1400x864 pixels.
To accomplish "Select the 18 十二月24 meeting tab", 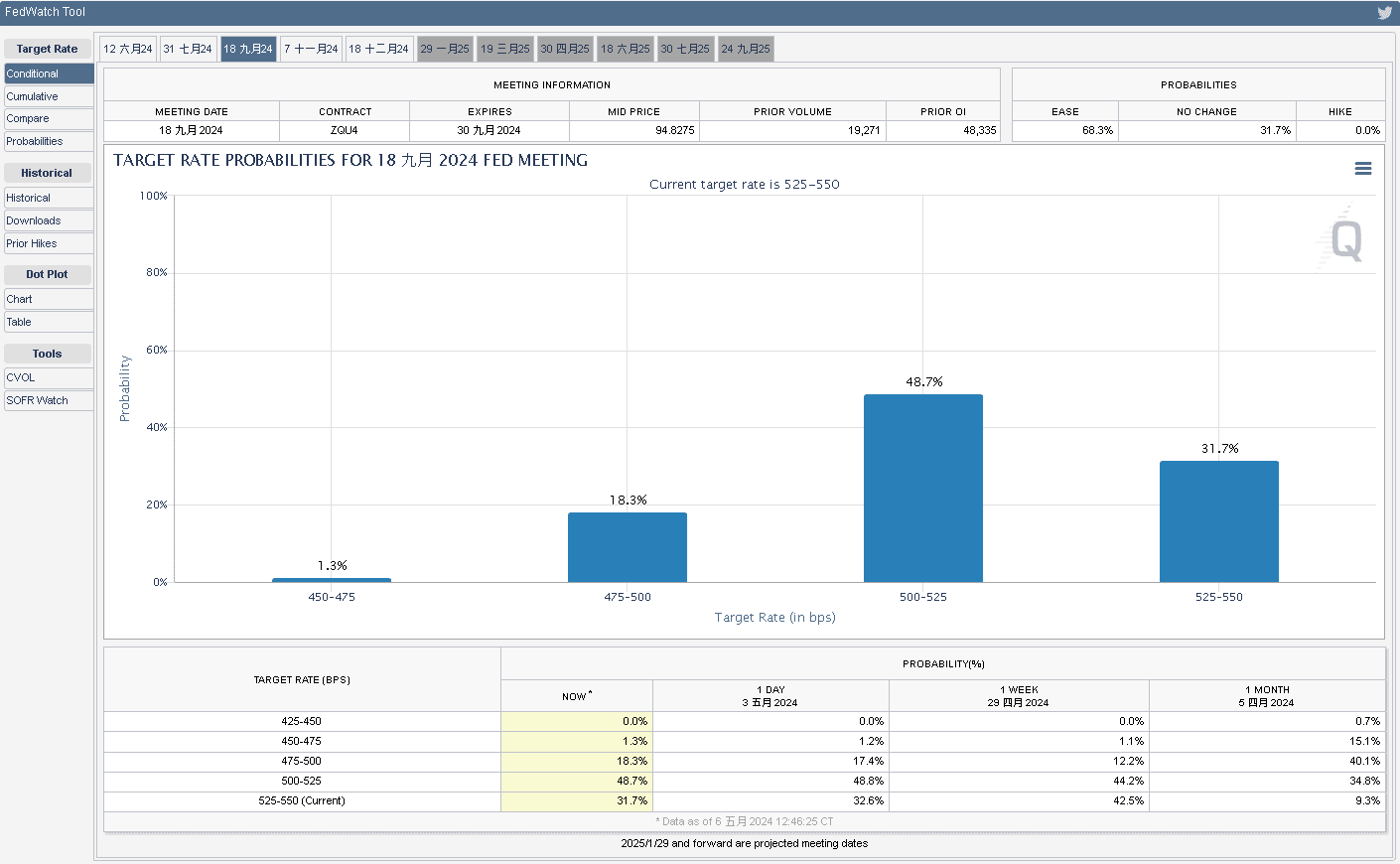I will coord(378,49).
